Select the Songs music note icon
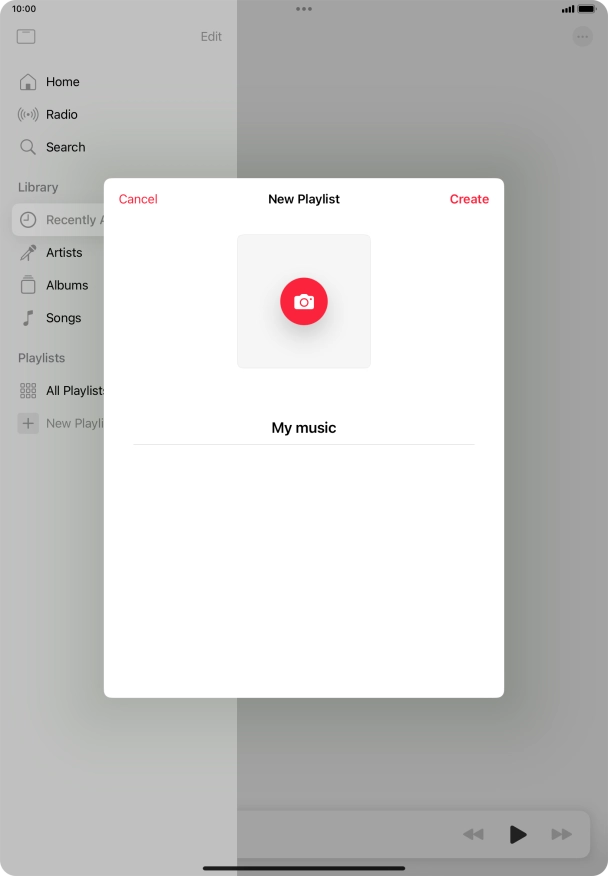The height and width of the screenshot is (876, 608). coord(28,318)
